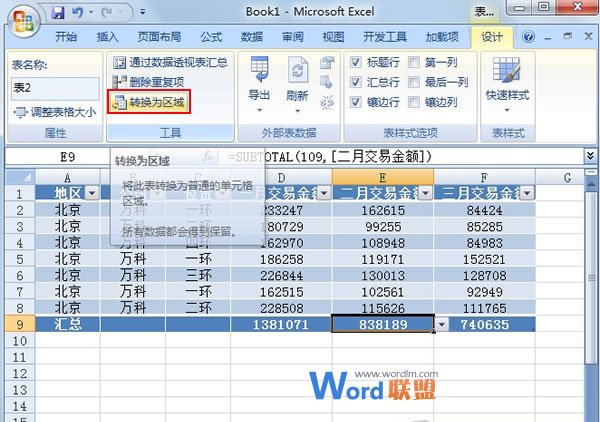This screenshot has width=600, height=422.
Task: Click cell containing 130013
Action: (x=383, y=275)
